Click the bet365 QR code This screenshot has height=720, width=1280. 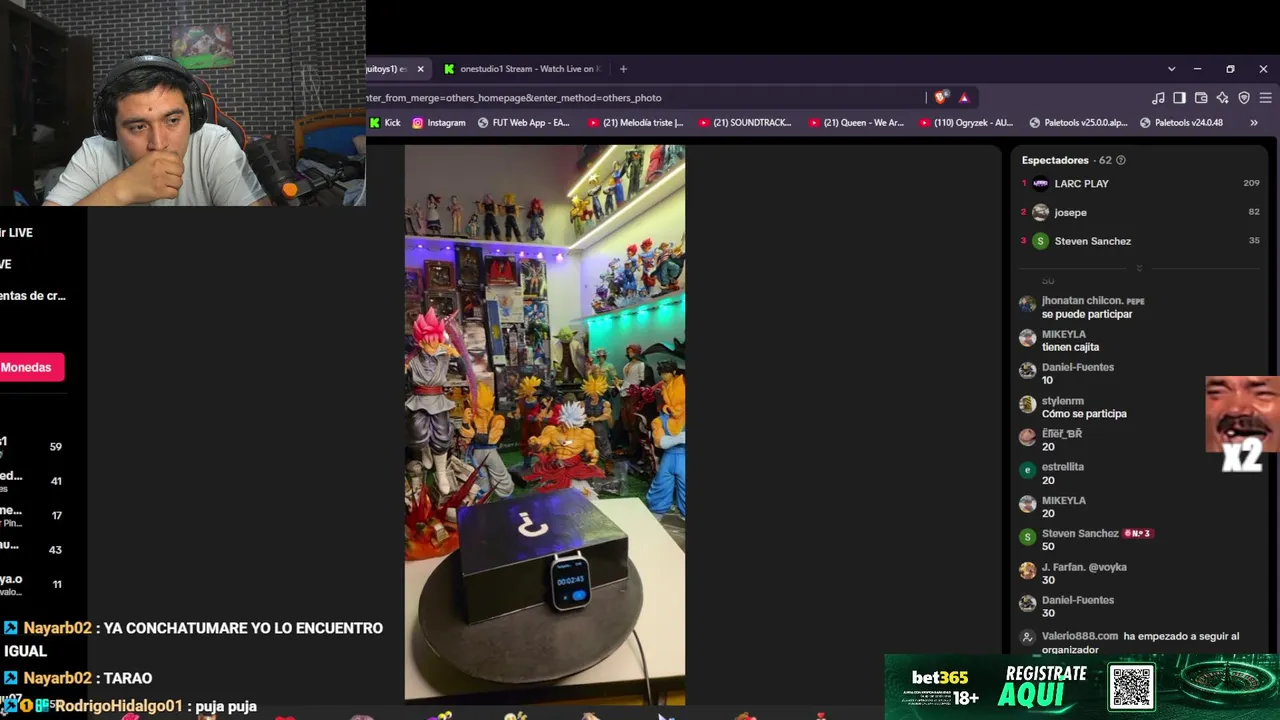pos(1132,687)
